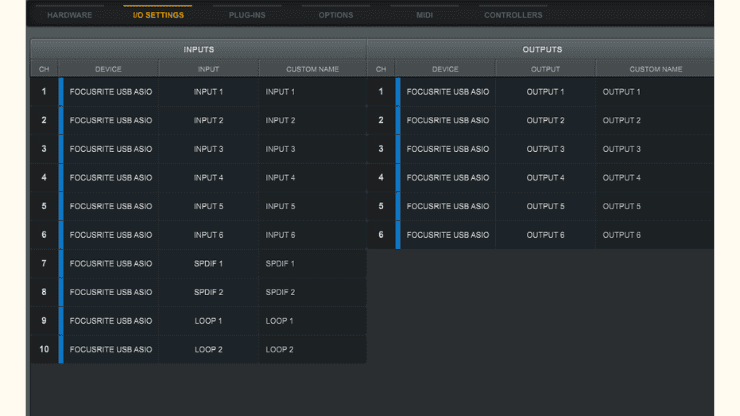Select input channel number 10
The height and width of the screenshot is (416, 740).
click(44, 349)
